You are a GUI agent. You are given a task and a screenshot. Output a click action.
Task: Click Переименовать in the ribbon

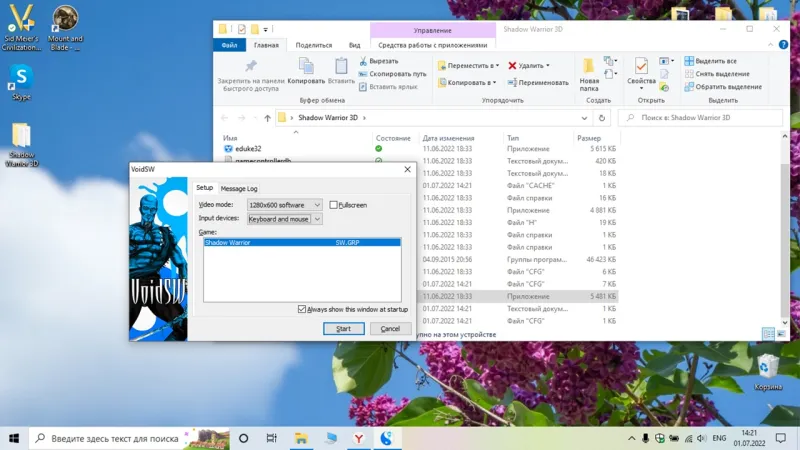point(538,82)
